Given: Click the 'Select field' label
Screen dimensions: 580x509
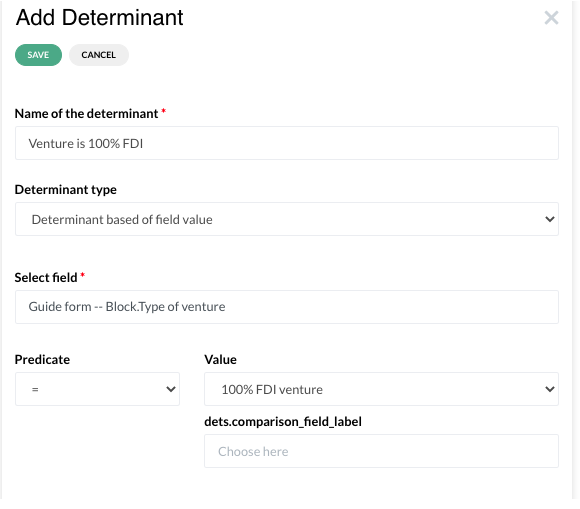Looking at the screenshot, I should click(46, 277).
